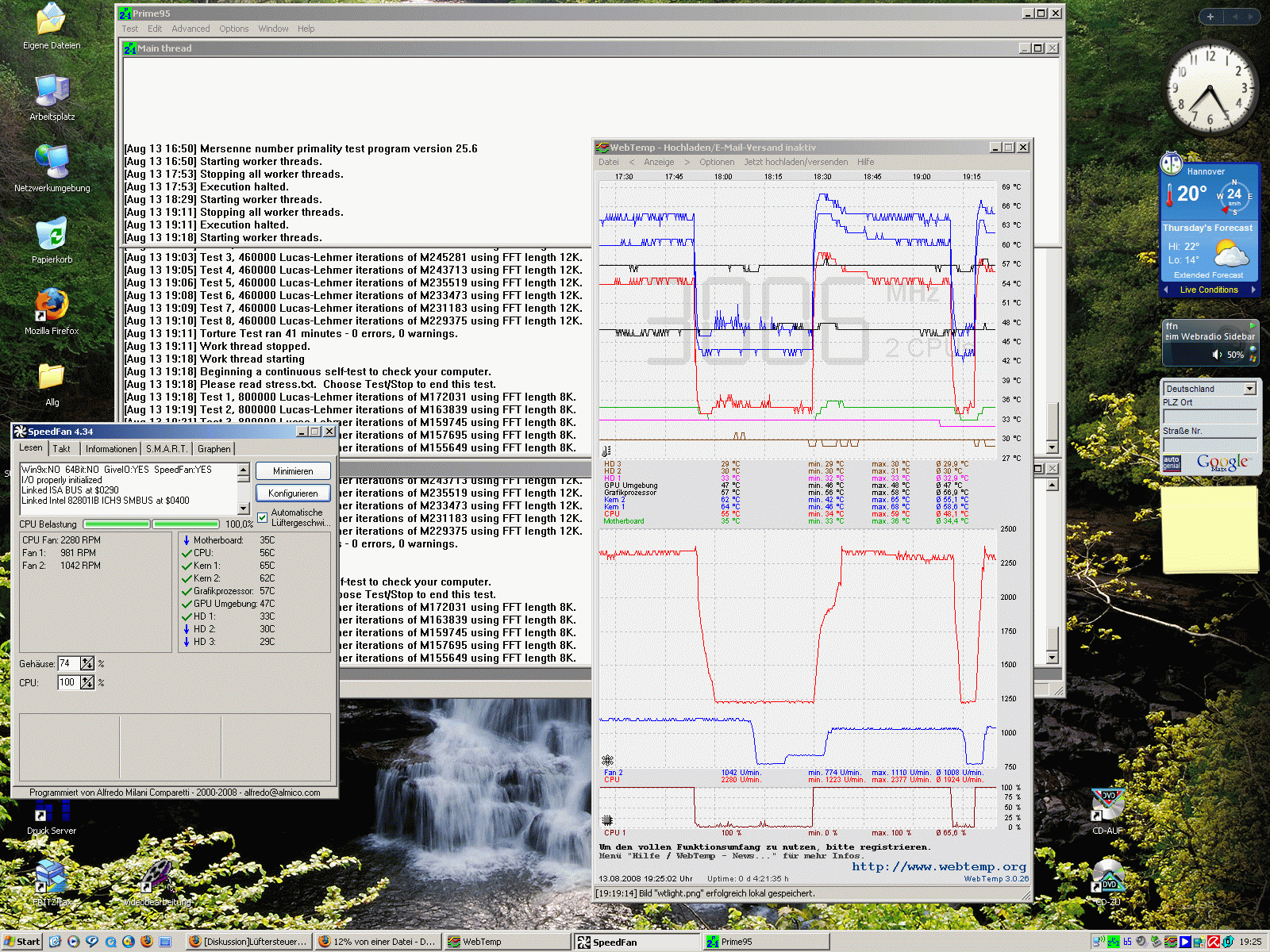Open the webtemp.org link
The height and width of the screenshot is (952, 1270).
pos(939,867)
